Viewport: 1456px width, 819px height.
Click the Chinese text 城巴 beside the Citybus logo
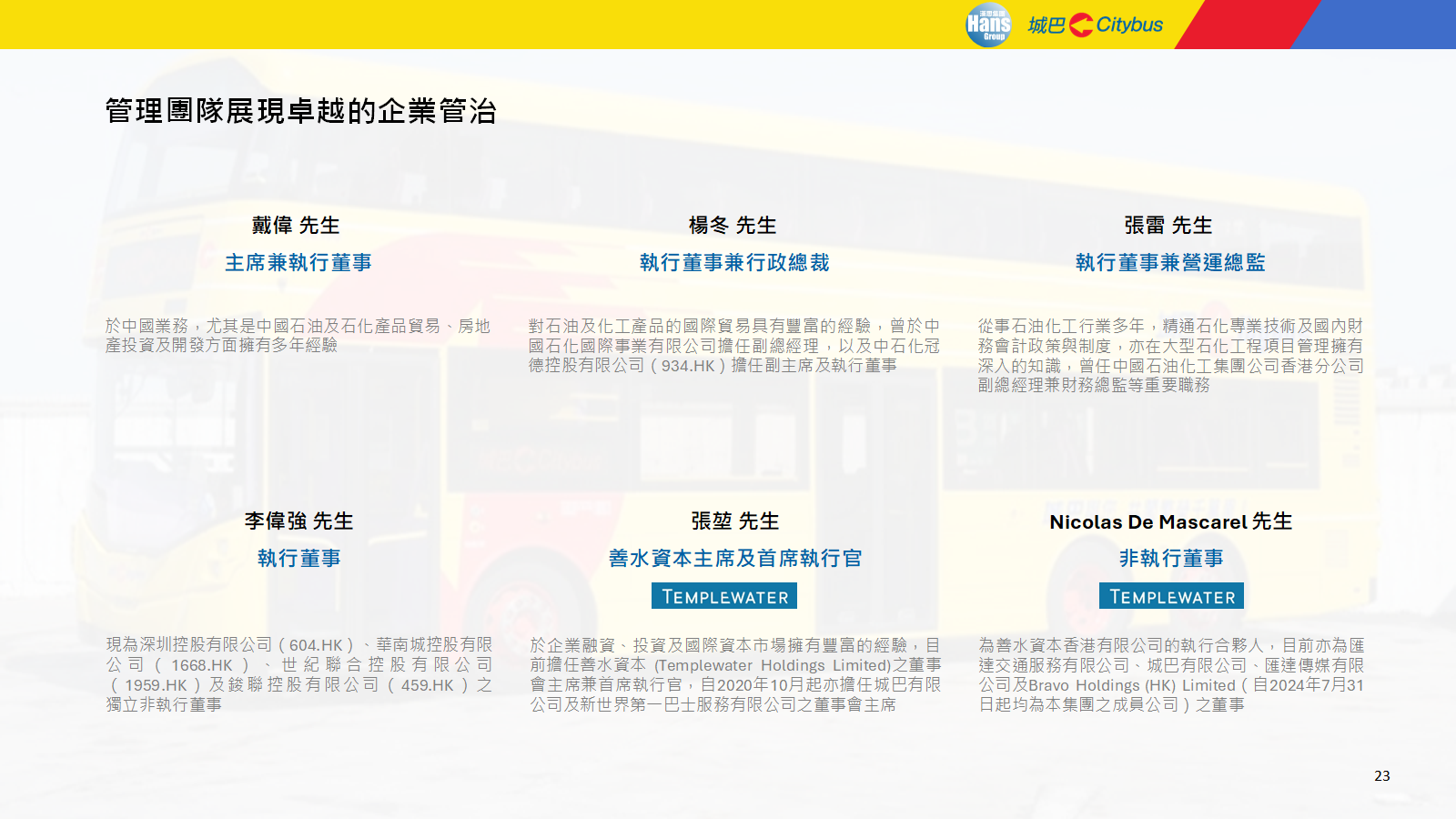click(1046, 25)
